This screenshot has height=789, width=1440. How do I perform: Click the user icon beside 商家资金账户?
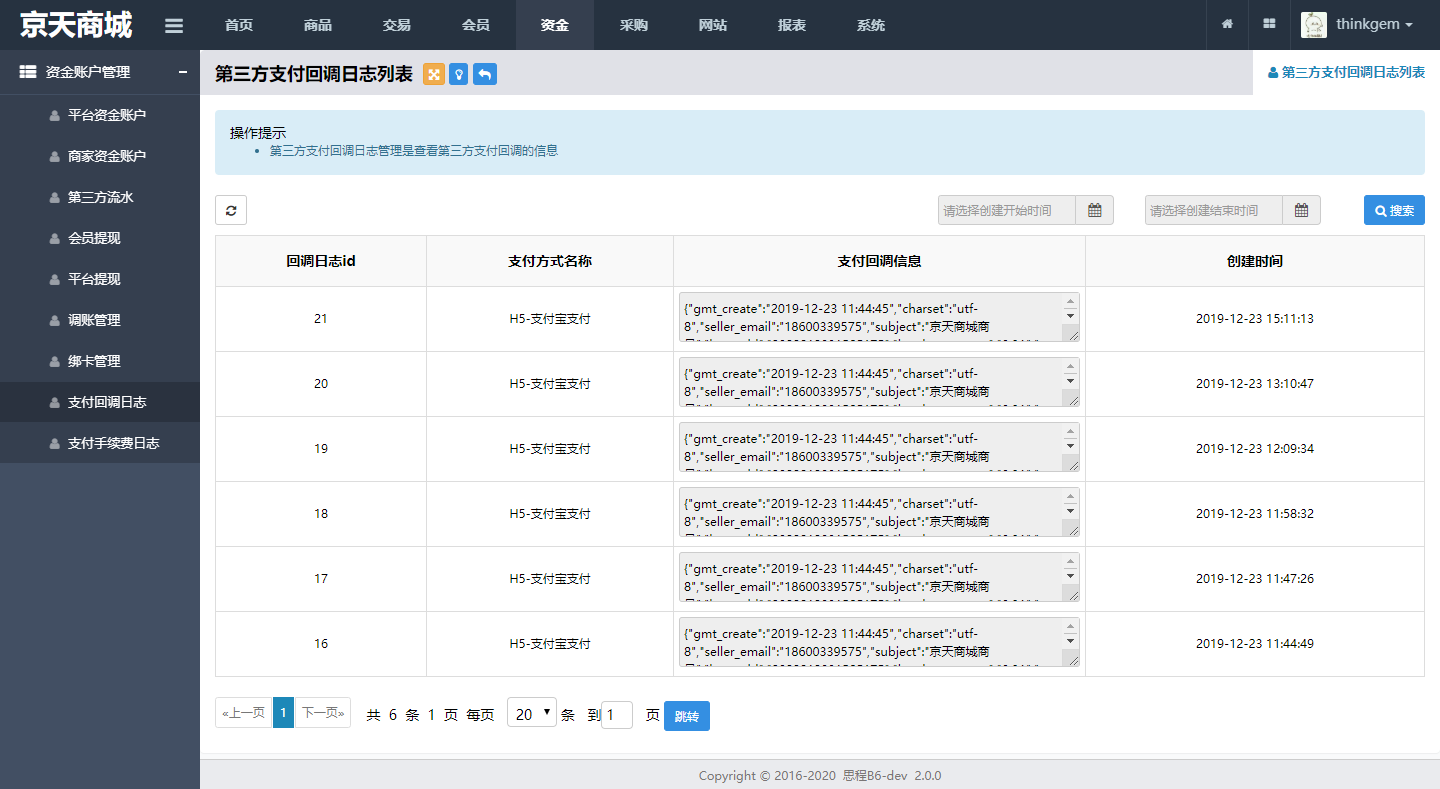(x=55, y=157)
